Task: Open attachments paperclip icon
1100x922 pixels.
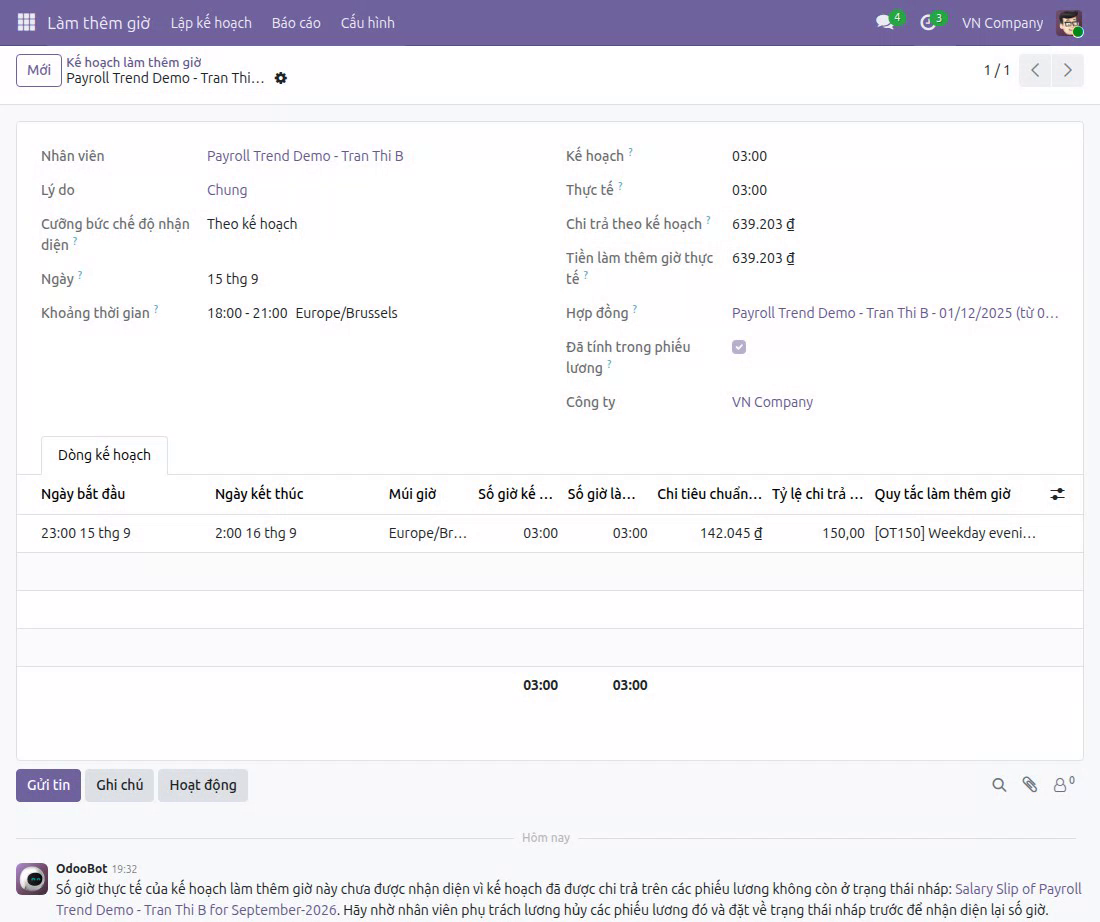Action: click(1030, 785)
